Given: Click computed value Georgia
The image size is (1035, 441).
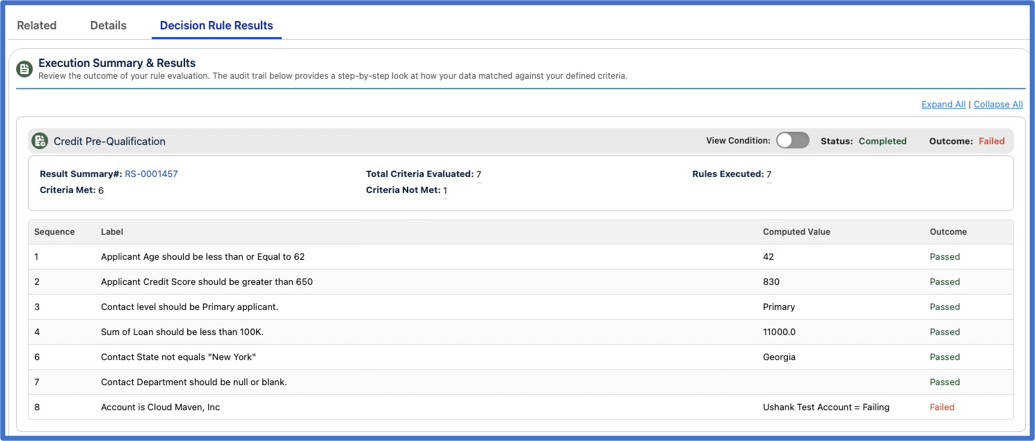Looking at the screenshot, I should pos(780,357).
